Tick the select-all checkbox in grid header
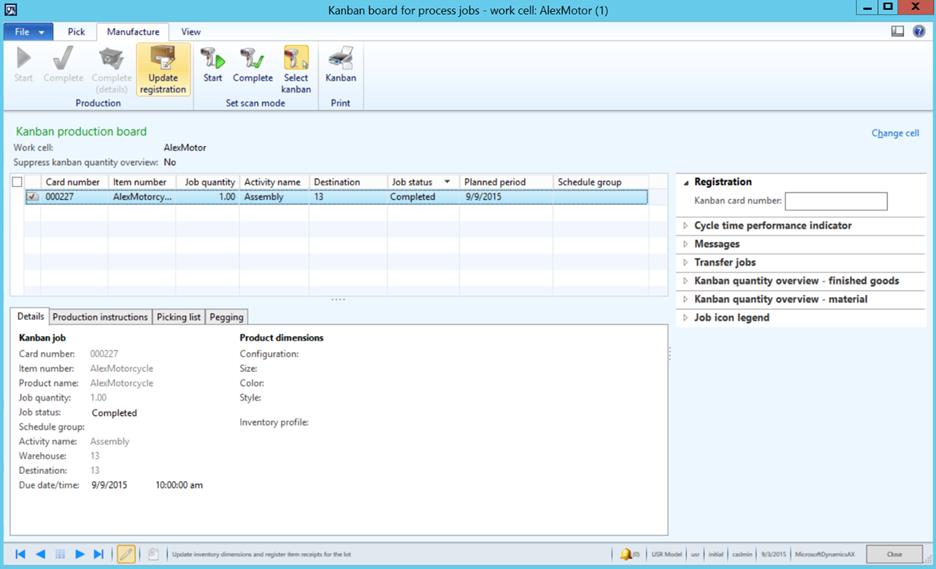Screen dimensions: 936x569 (x=17, y=182)
